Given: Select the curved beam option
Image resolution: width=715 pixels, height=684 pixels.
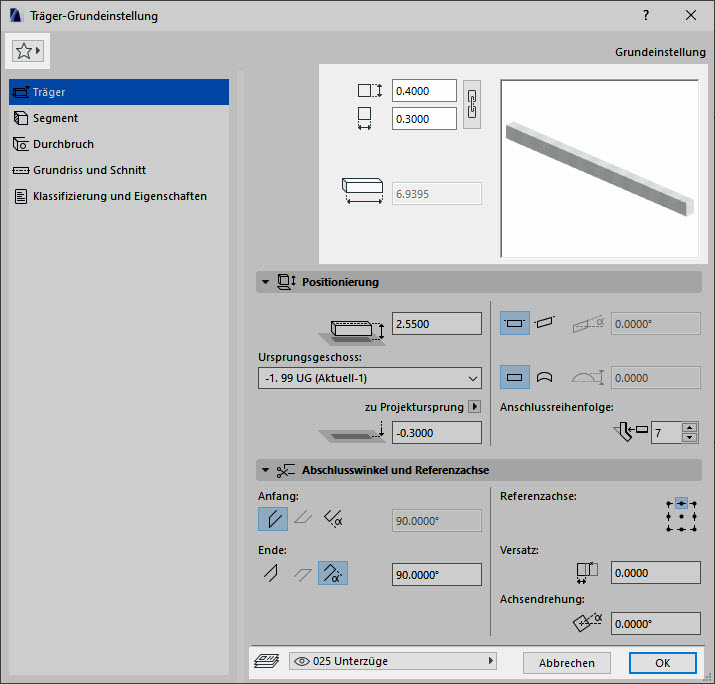Looking at the screenshot, I should [544, 377].
